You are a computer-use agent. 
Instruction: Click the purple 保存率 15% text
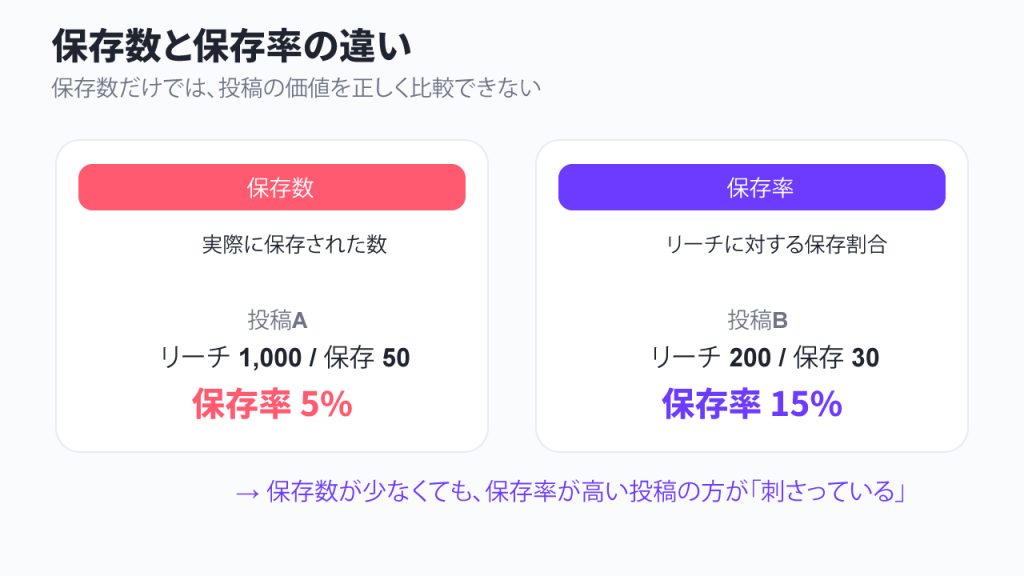(x=752, y=404)
